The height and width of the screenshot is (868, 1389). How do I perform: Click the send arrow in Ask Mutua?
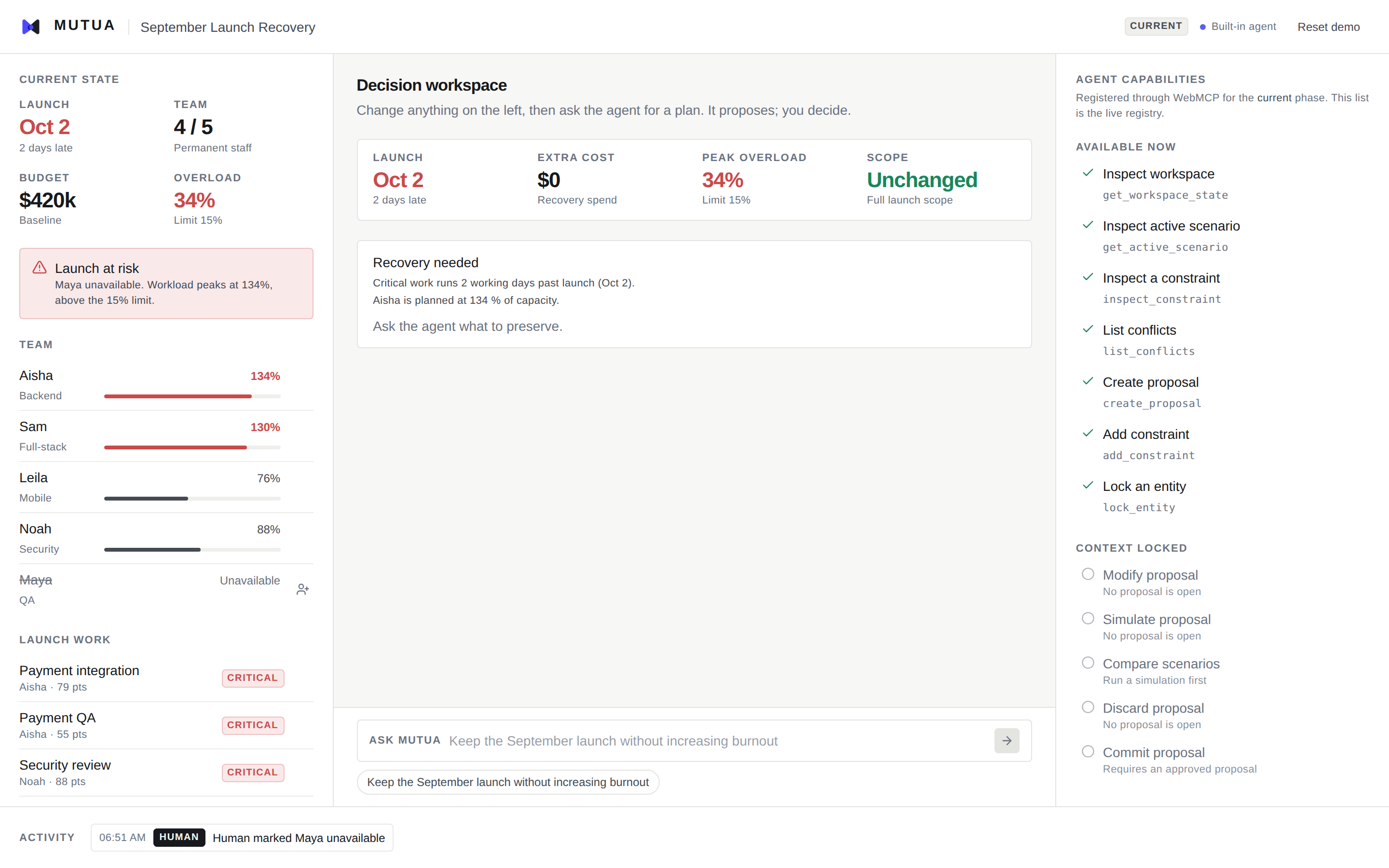[1007, 741]
